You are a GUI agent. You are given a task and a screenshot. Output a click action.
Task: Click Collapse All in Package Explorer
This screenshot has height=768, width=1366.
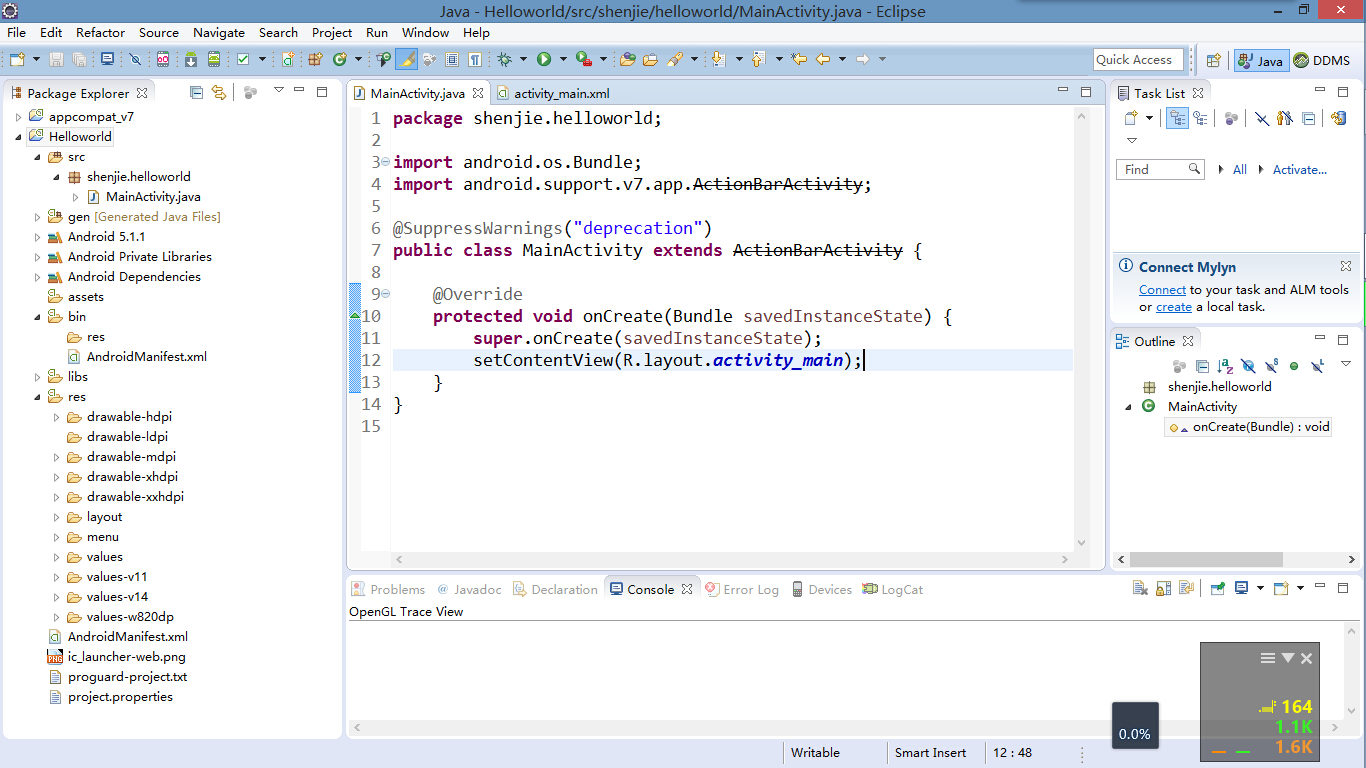(196, 92)
